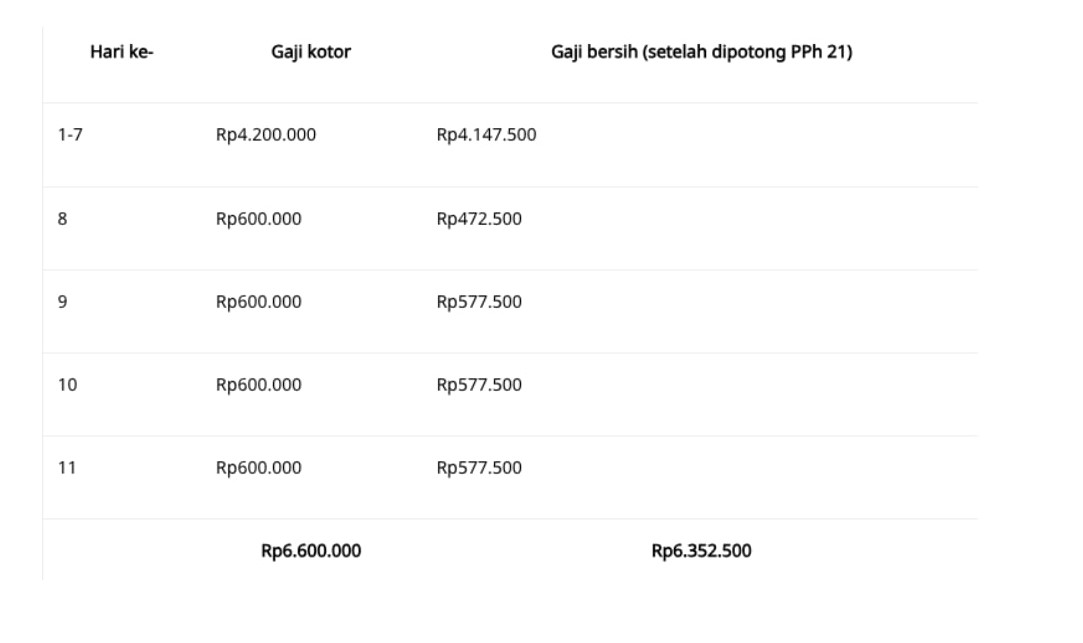Click day '8' in first column
This screenshot has width=1083, height=643.
point(62,219)
